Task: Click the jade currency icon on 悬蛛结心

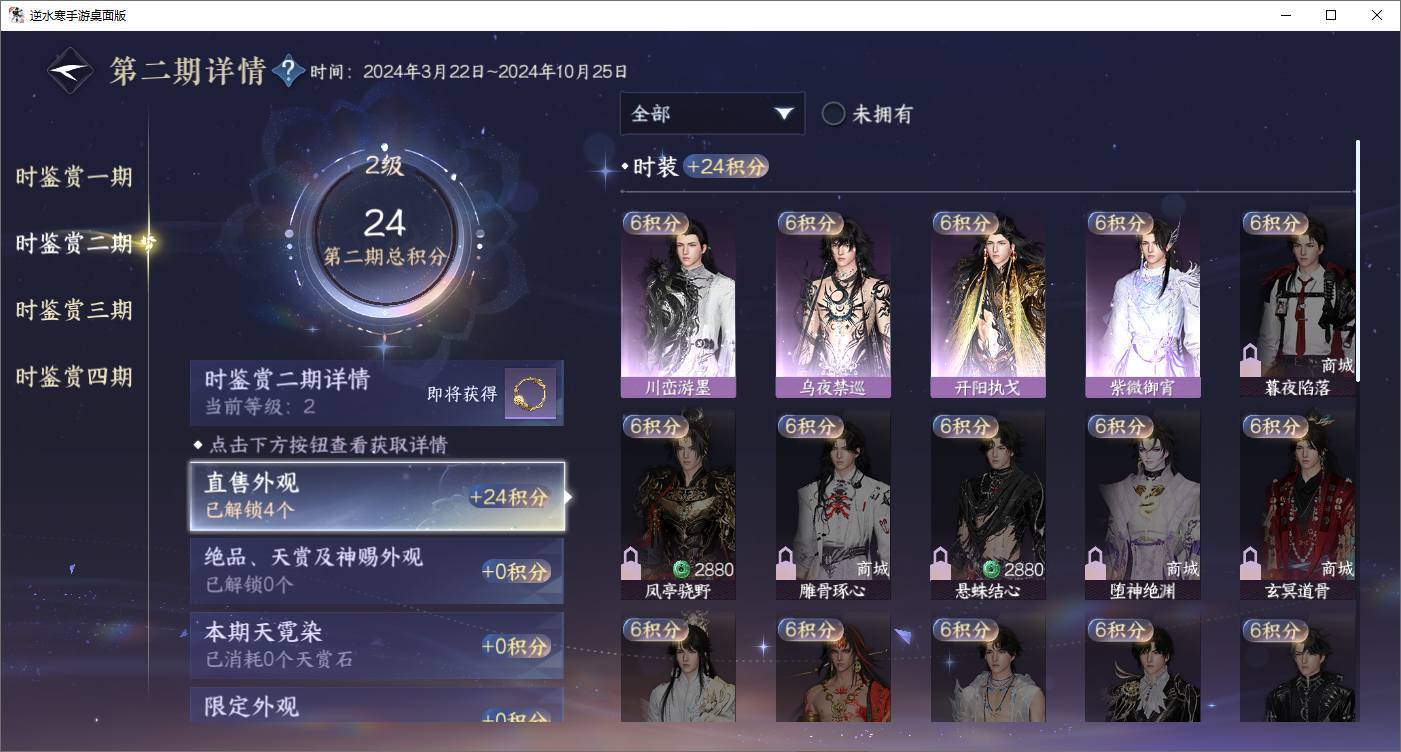Action: pos(991,569)
